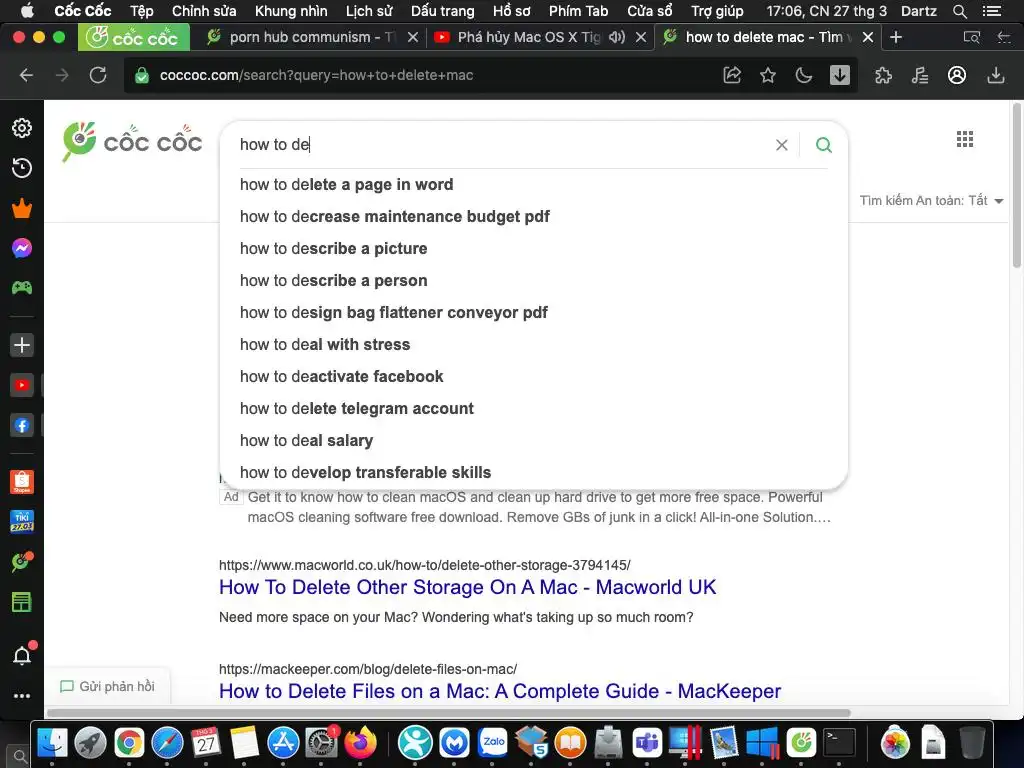Open Spotlight search in the macOS menu bar
This screenshot has height=768, width=1024.
tap(959, 11)
